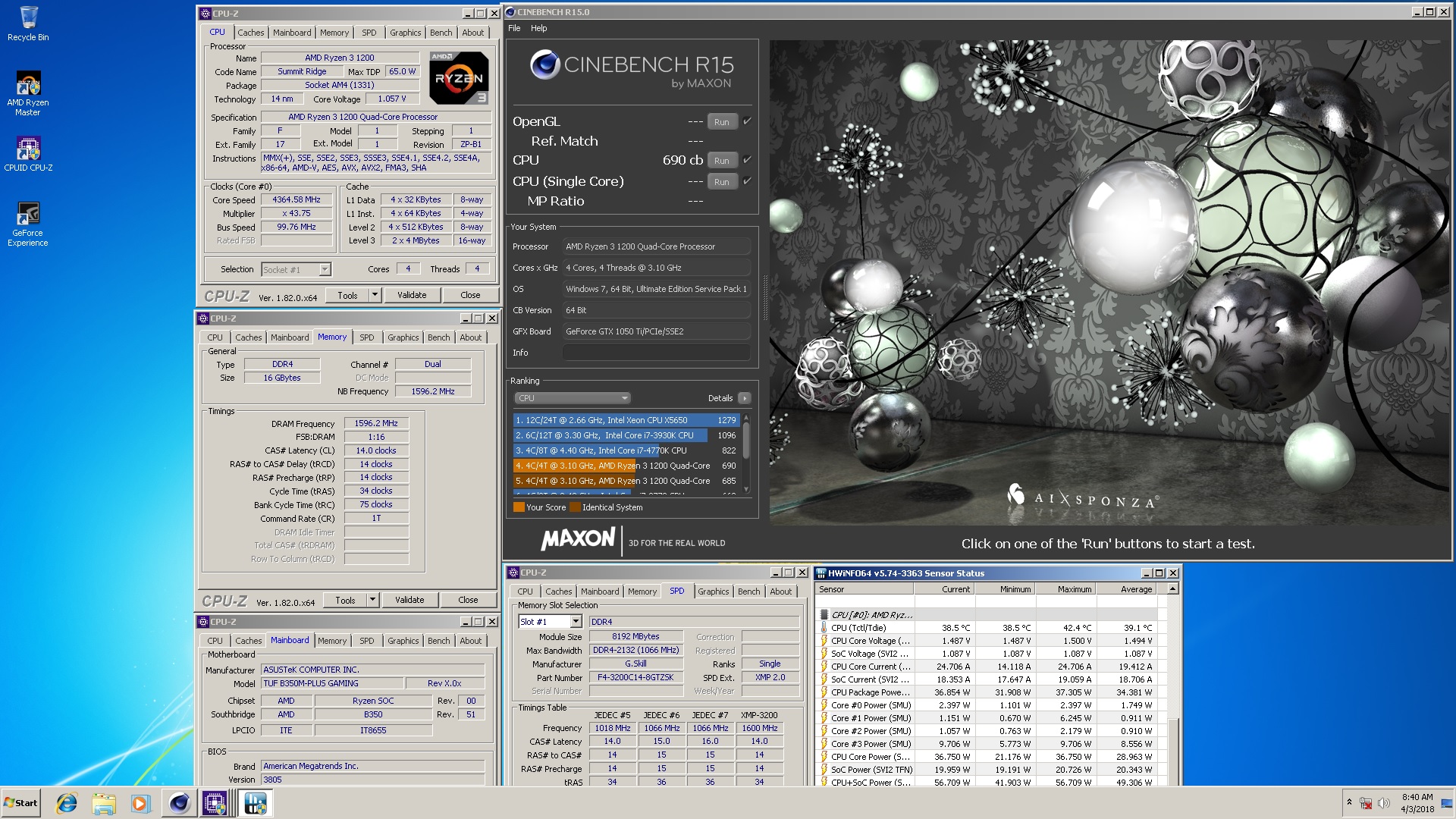Click the Sensor column header in HWiNFO
This screenshot has width=1456, height=819.
point(865,589)
